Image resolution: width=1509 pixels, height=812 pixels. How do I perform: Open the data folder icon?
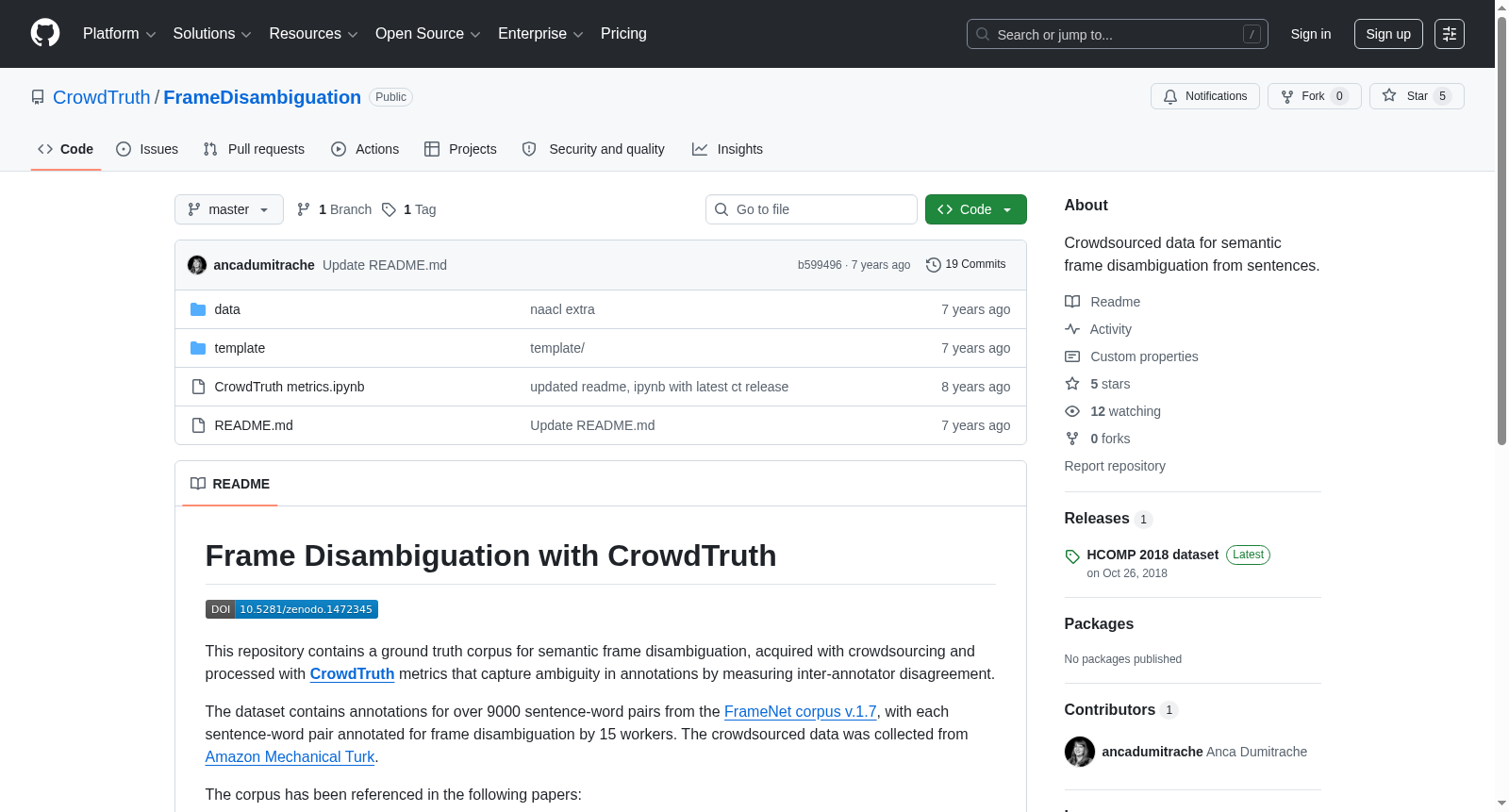[x=198, y=309]
